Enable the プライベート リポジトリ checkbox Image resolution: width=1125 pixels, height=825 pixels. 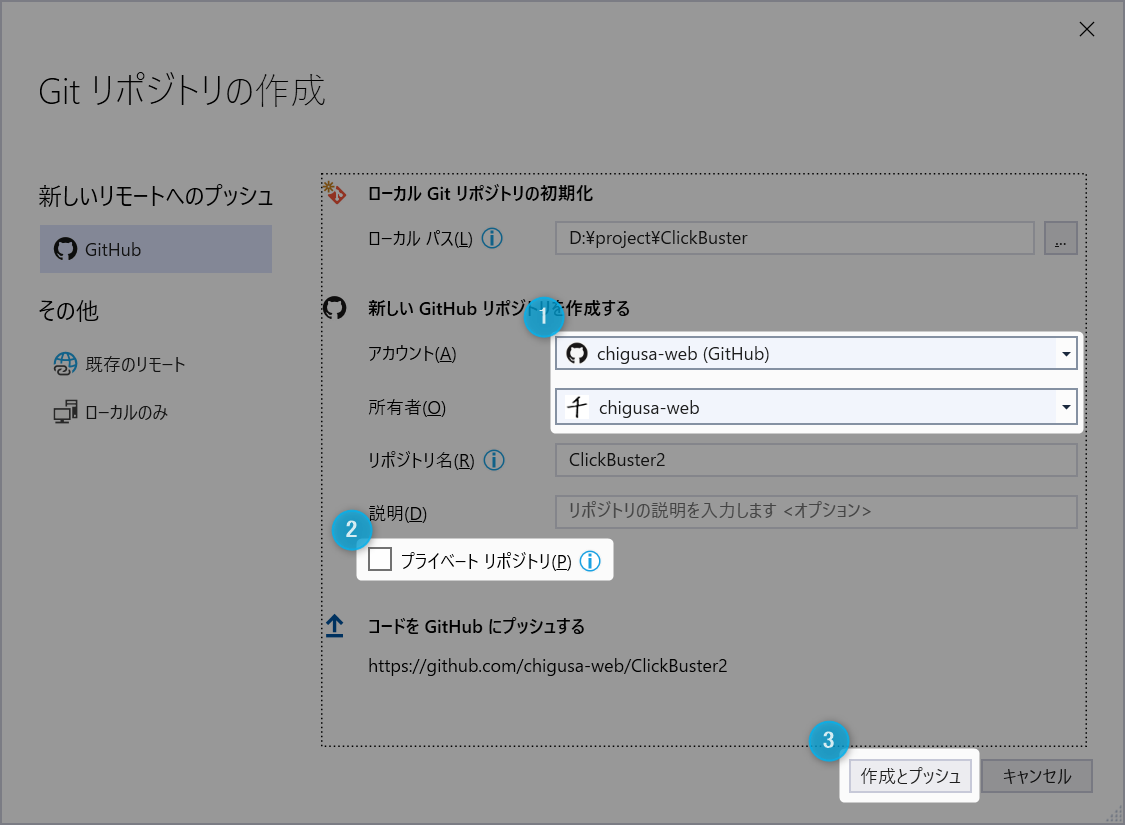pyautogui.click(x=380, y=559)
